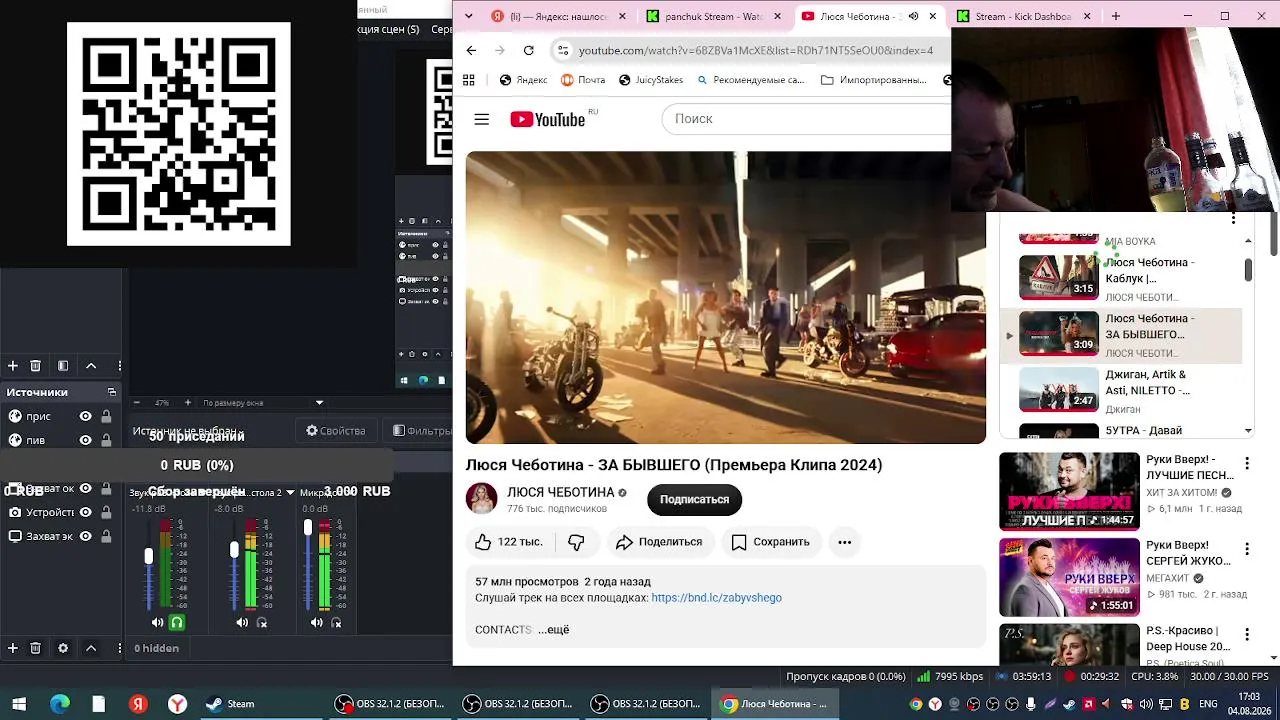Open OBS source Свойства
The height and width of the screenshot is (720, 1280).
point(336,431)
